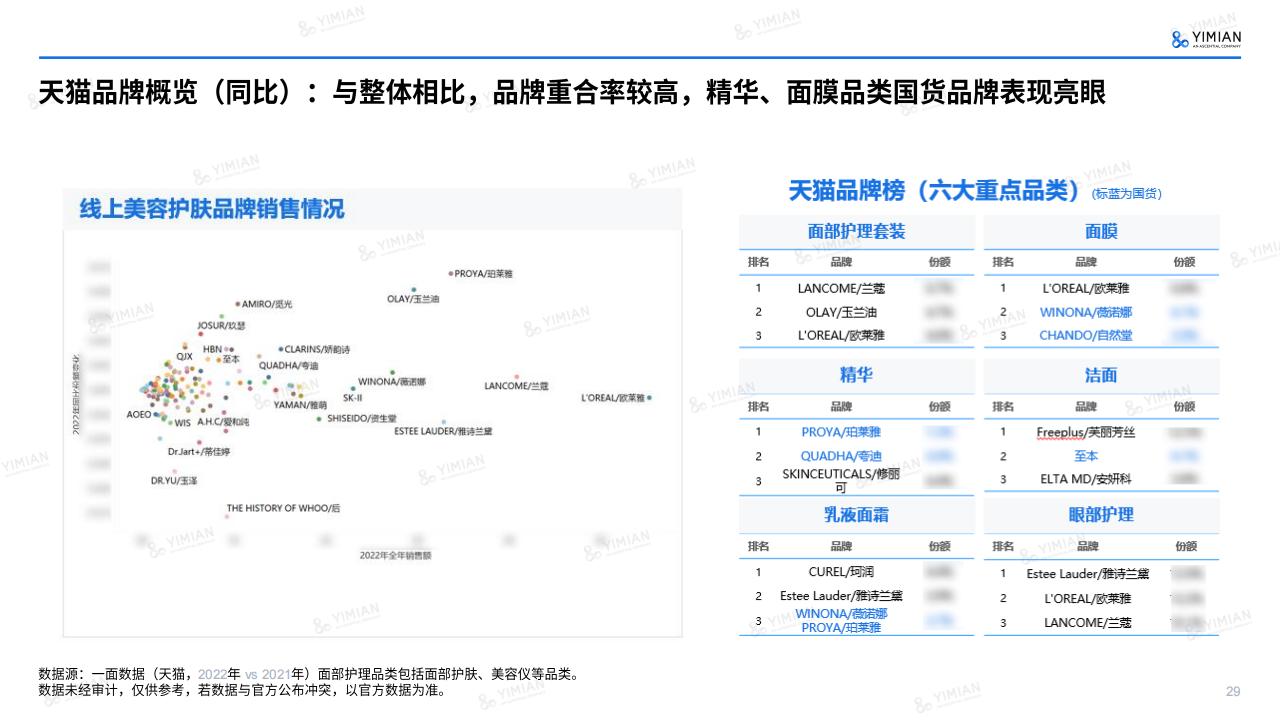Viewport: 1280px width, 720px height.
Task: Select the CLARINS/娇韵诗 chart label
Action: 317,350
